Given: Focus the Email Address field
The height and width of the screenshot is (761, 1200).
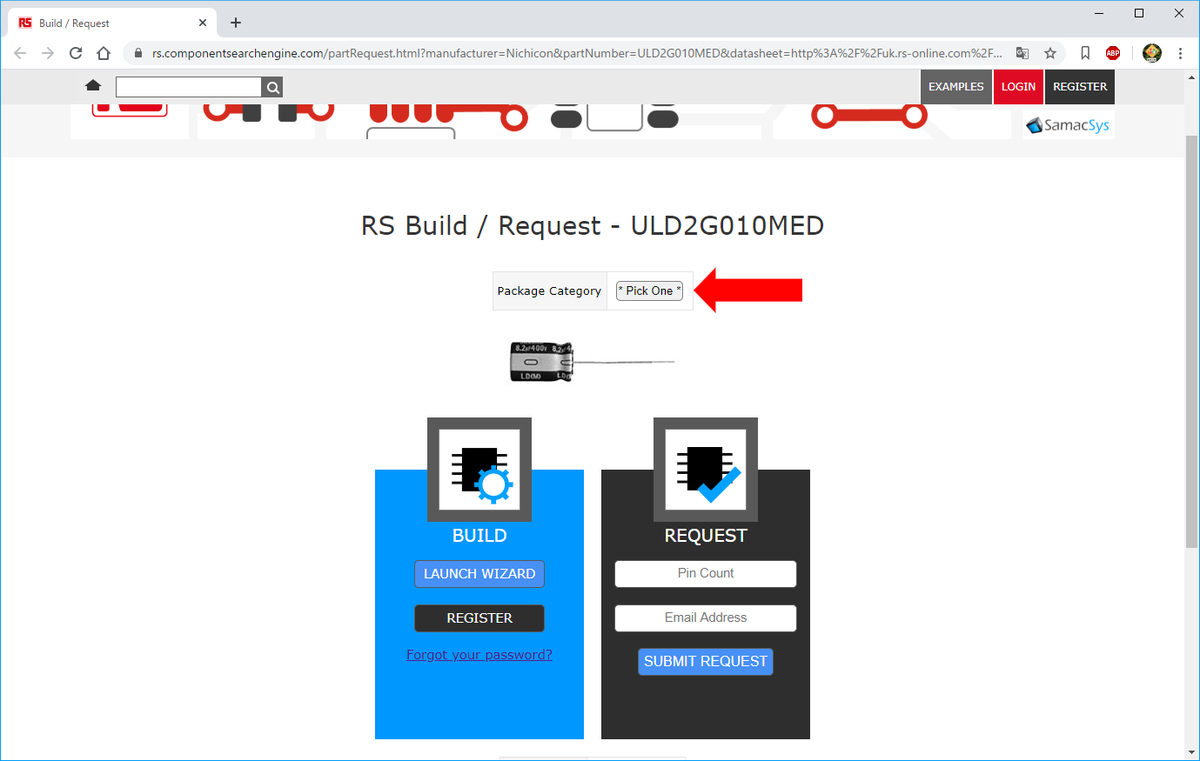Looking at the screenshot, I should 706,618.
